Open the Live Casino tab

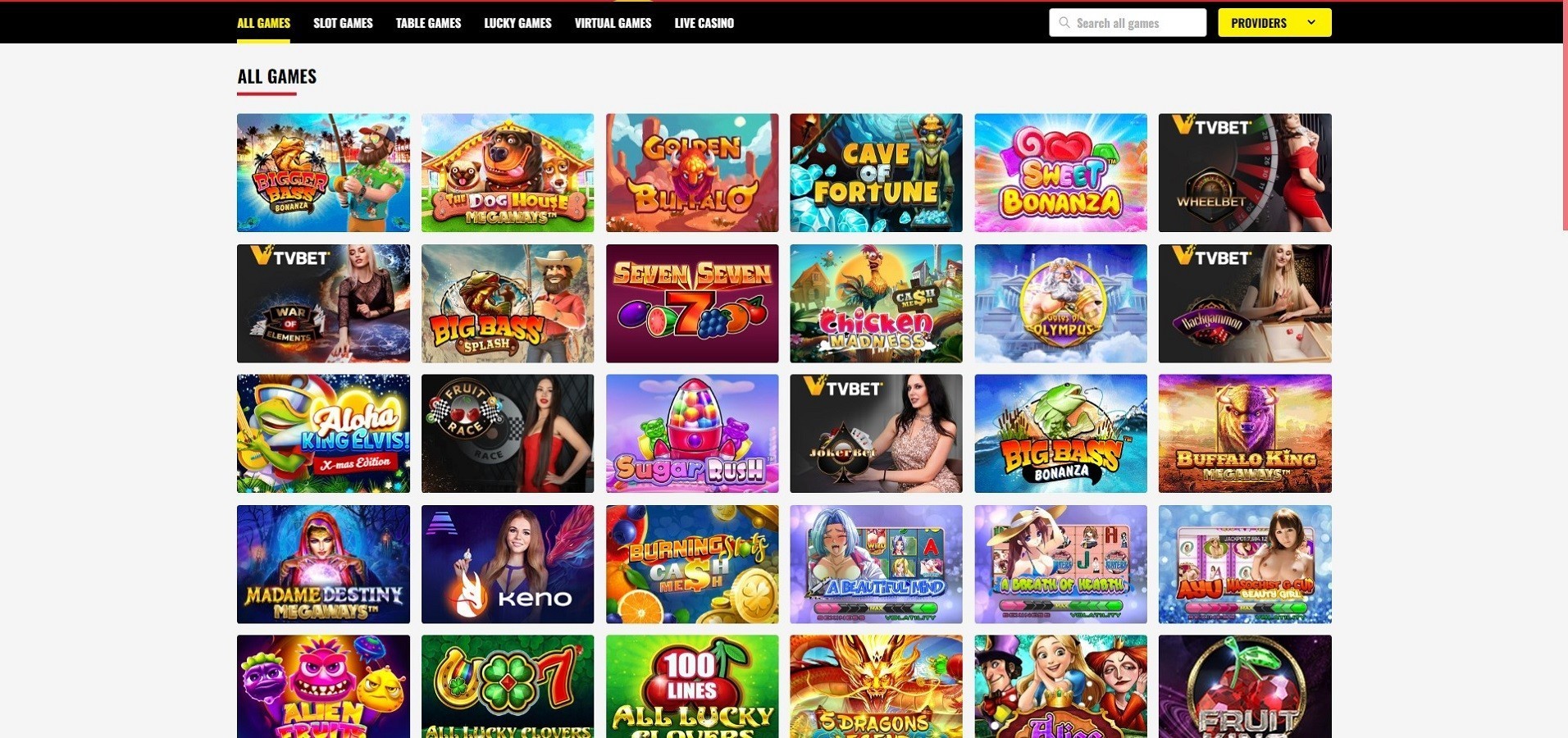coord(704,23)
